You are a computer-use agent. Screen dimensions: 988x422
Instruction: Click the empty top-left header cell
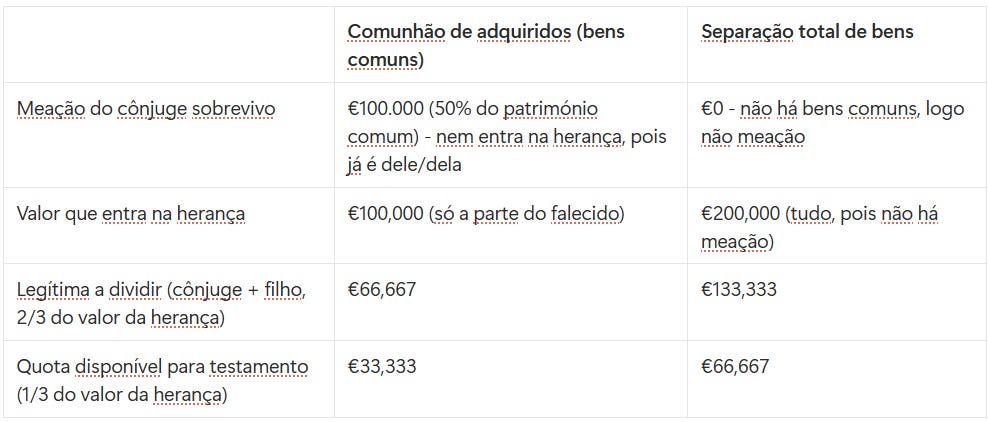[x=169, y=45]
